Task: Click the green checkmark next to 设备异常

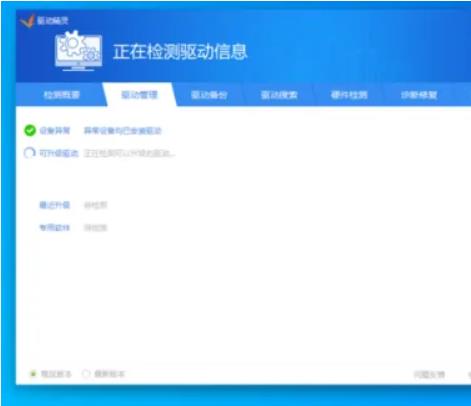Action: [x=30, y=130]
